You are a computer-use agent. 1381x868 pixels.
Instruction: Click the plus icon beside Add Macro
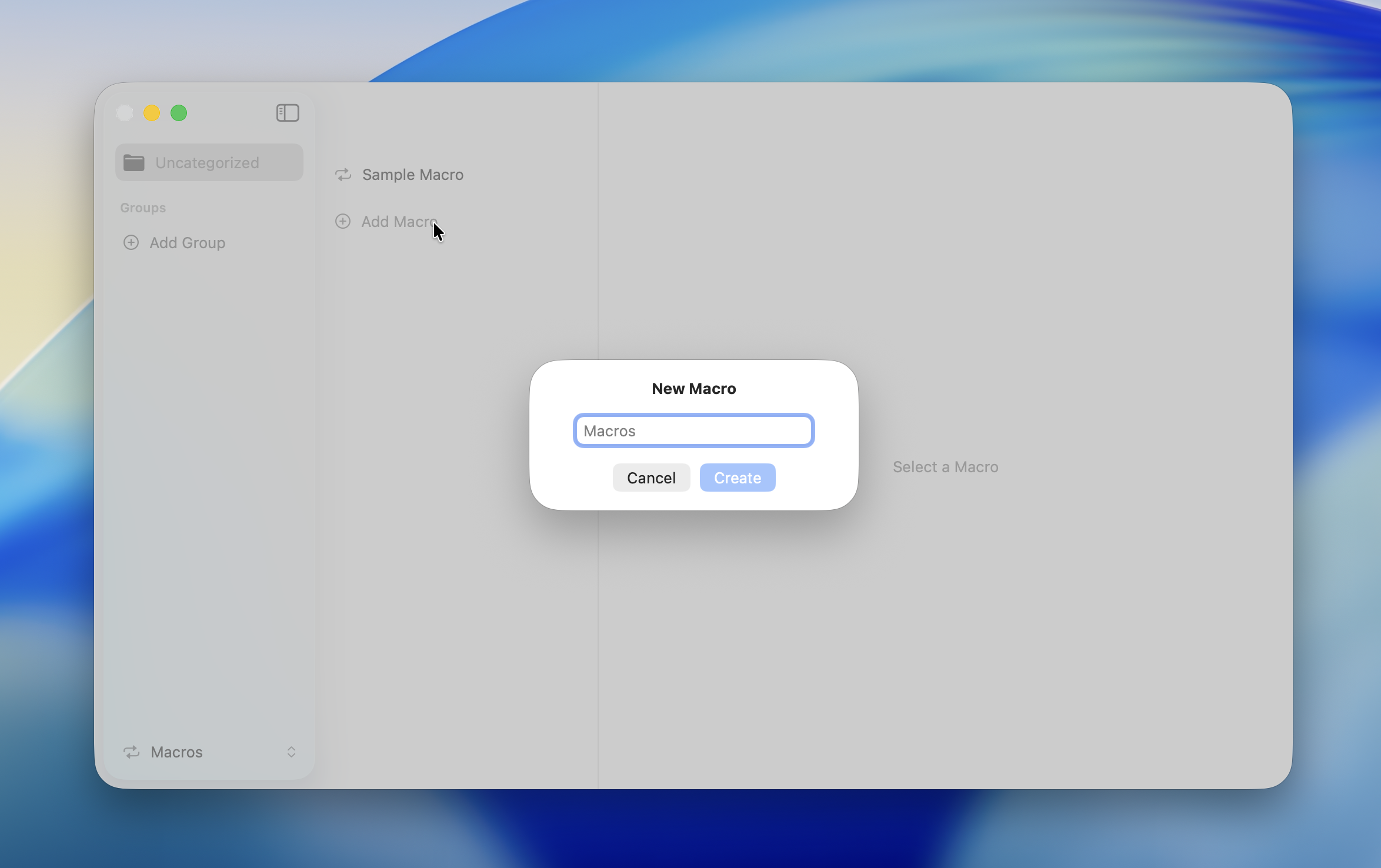343,221
